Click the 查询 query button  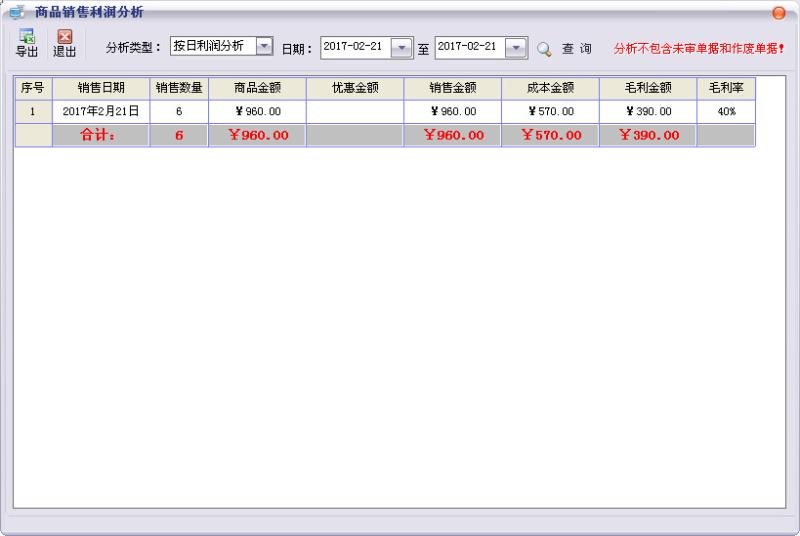click(x=577, y=49)
